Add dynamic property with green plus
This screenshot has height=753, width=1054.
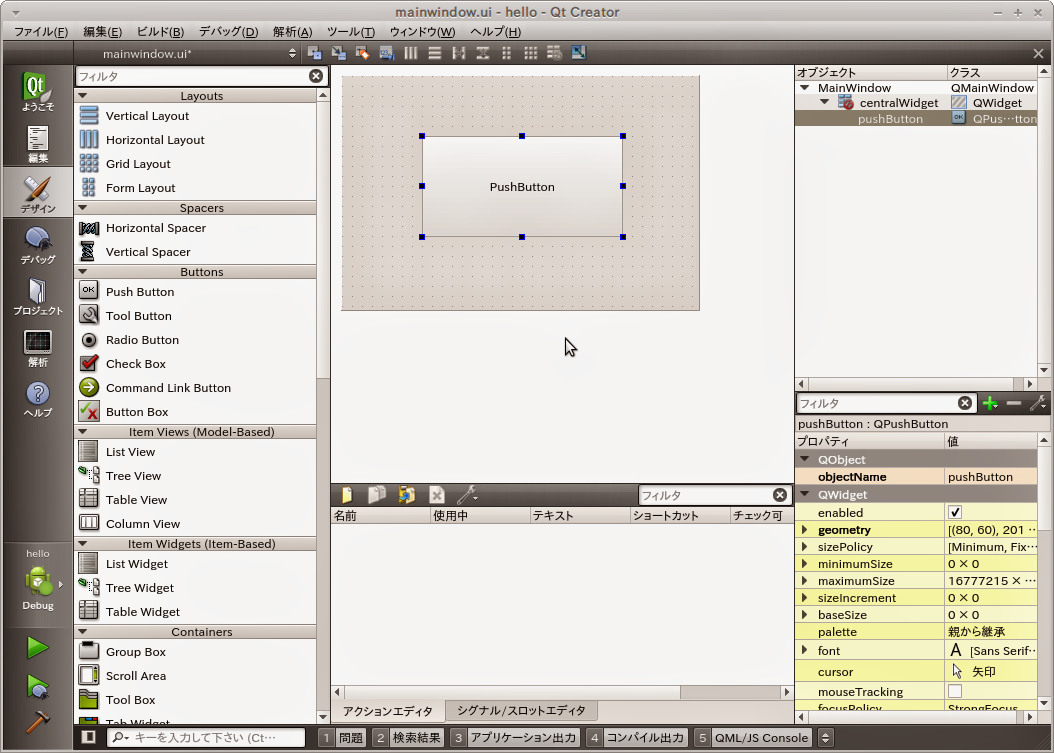click(990, 403)
